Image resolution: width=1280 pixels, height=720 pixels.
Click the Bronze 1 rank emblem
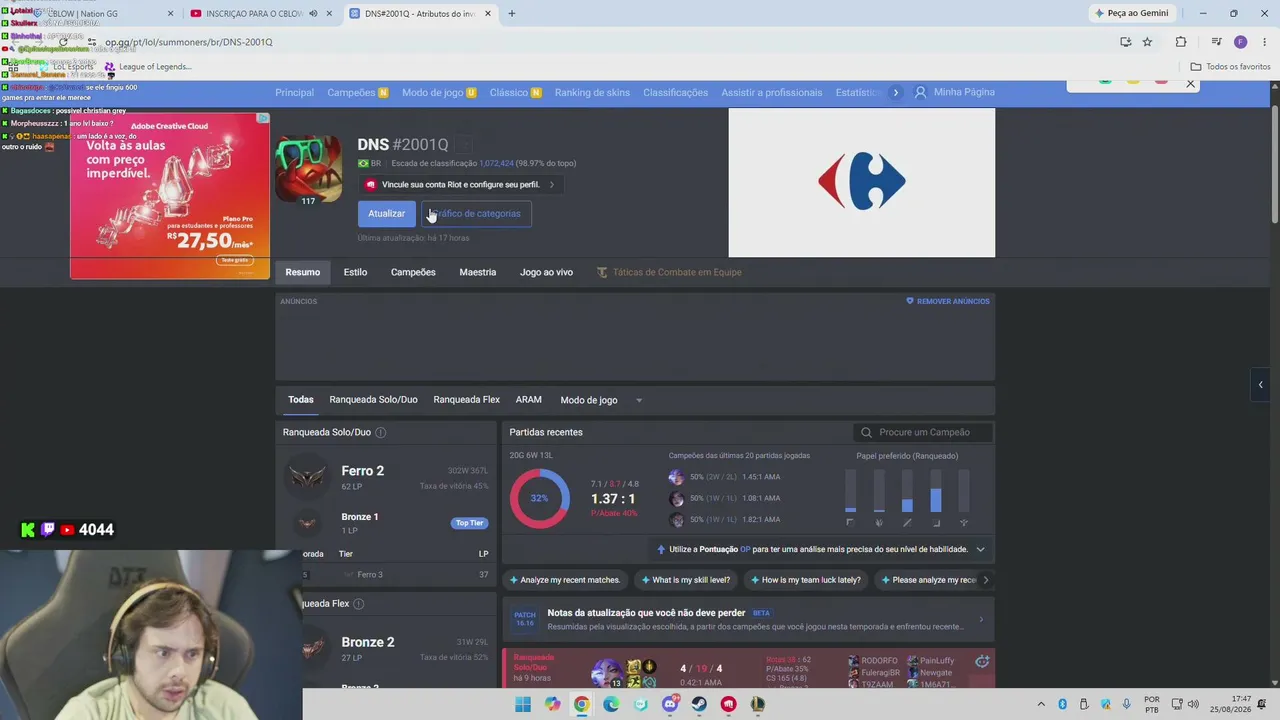[307, 523]
